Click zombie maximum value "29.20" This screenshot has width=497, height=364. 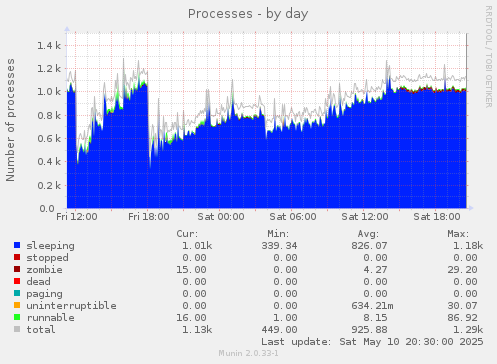tap(463, 270)
